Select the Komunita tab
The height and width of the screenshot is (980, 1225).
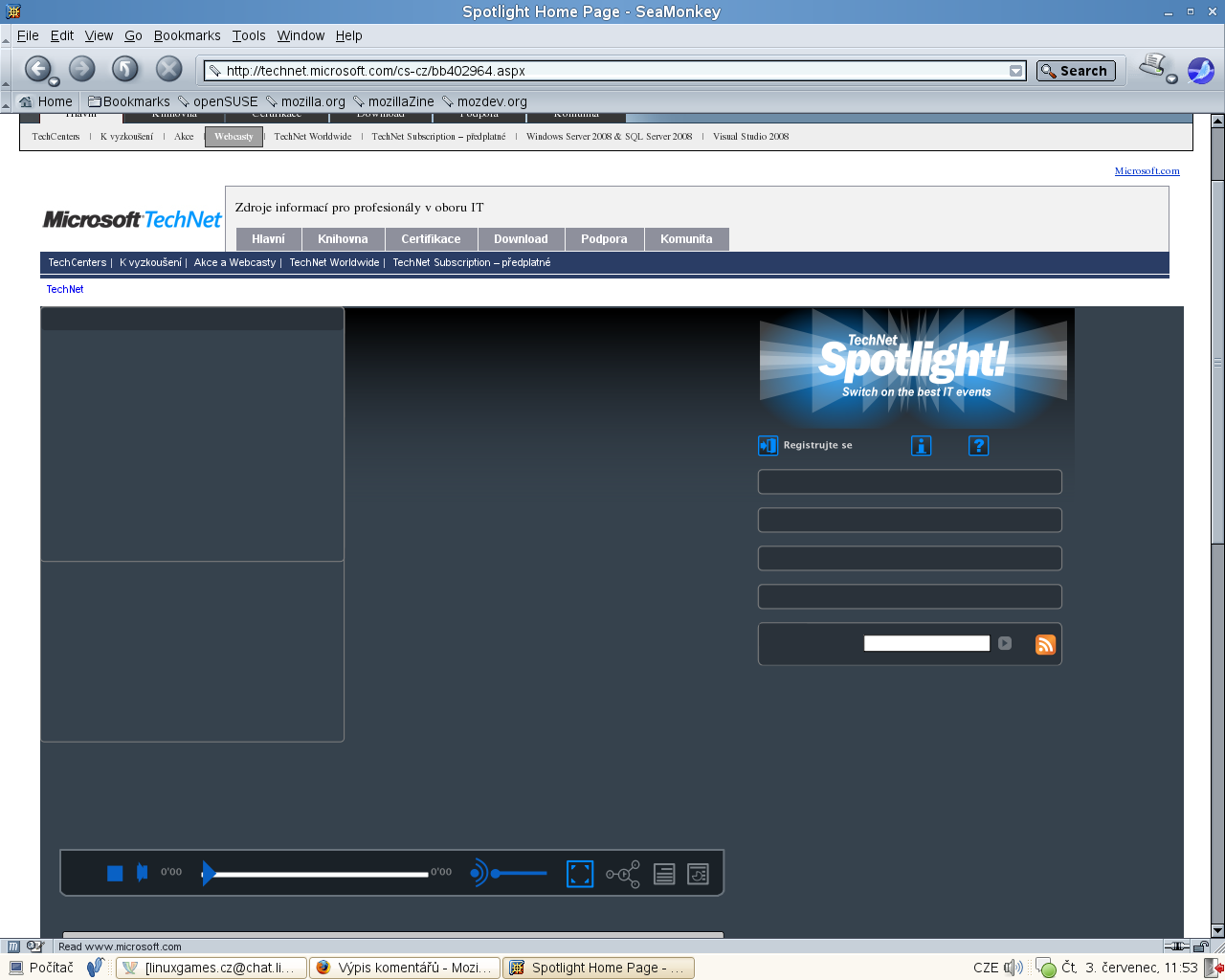click(x=686, y=239)
